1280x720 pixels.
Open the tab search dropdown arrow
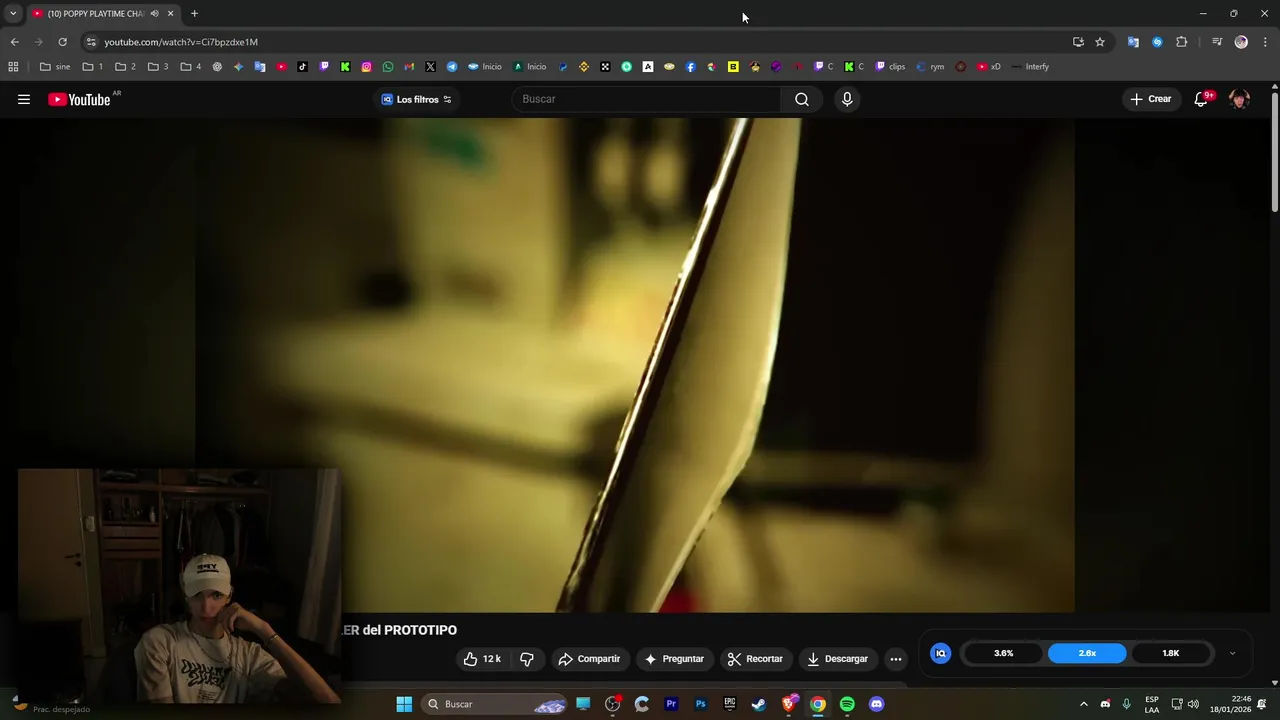click(13, 14)
